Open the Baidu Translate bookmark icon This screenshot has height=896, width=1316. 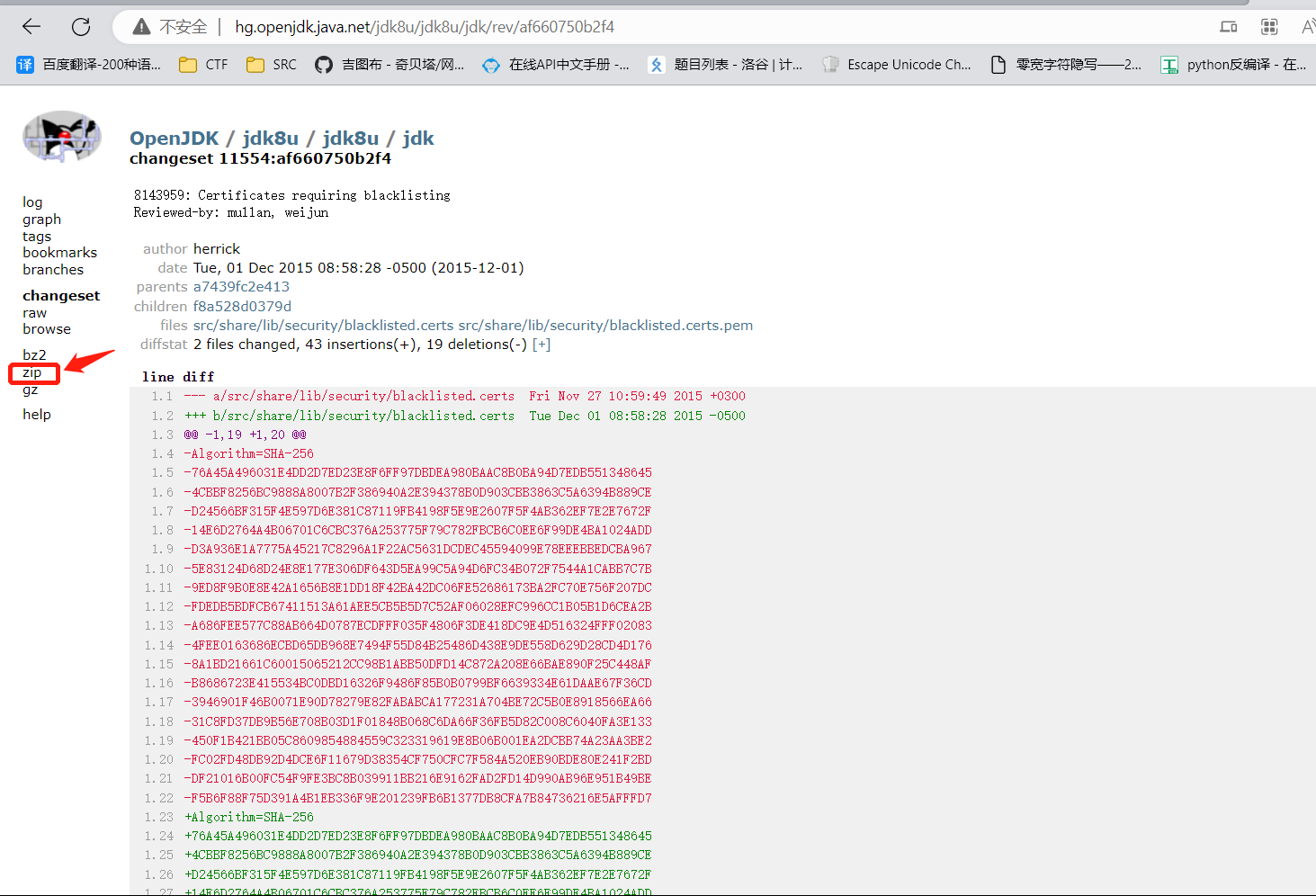click(x=25, y=65)
